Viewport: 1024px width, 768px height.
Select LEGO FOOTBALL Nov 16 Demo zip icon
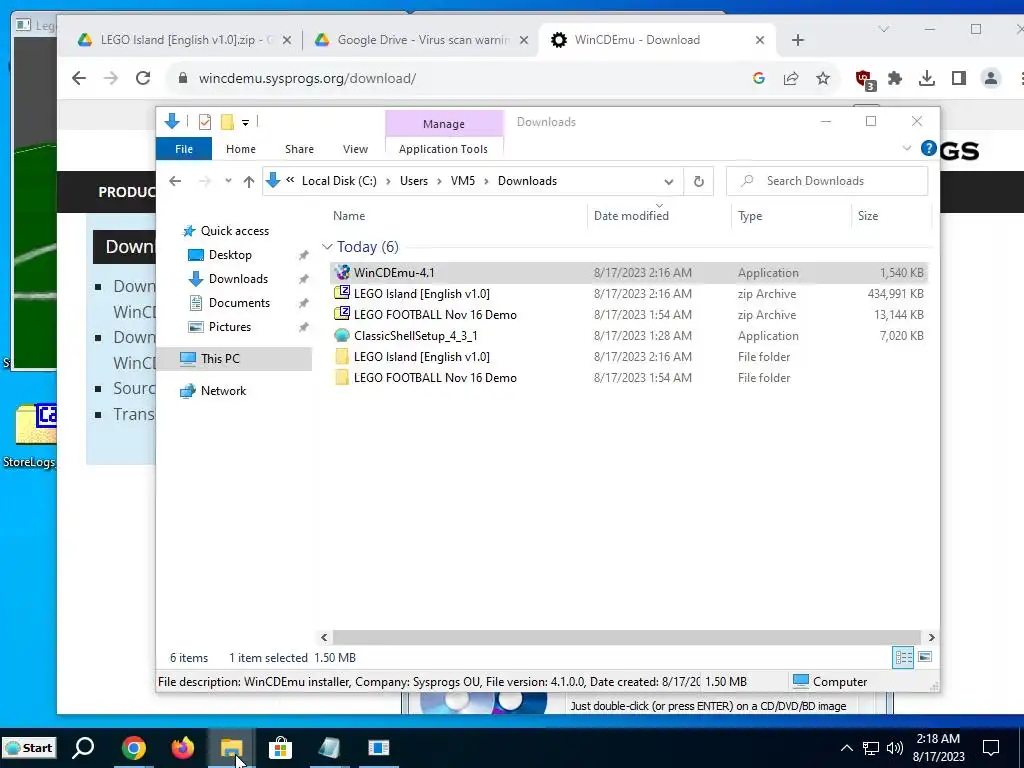342,314
